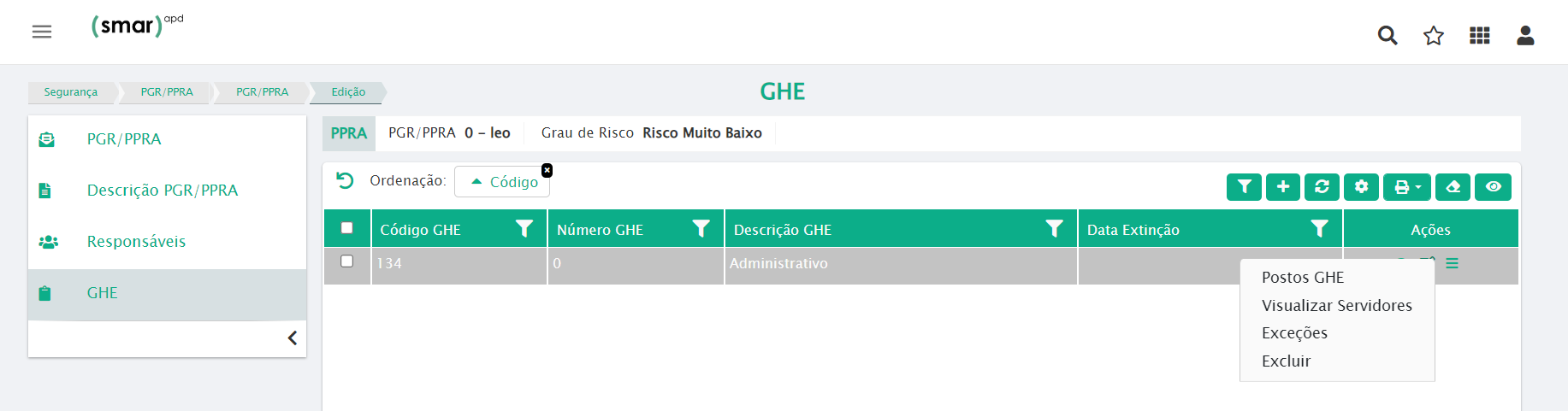1568x411 pixels.
Task: Check the select-all header checkbox
Action: [346, 228]
